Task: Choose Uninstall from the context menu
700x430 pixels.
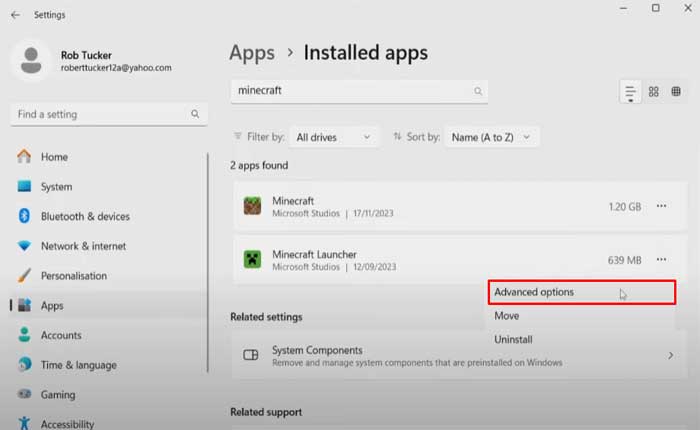Action: tap(513, 340)
